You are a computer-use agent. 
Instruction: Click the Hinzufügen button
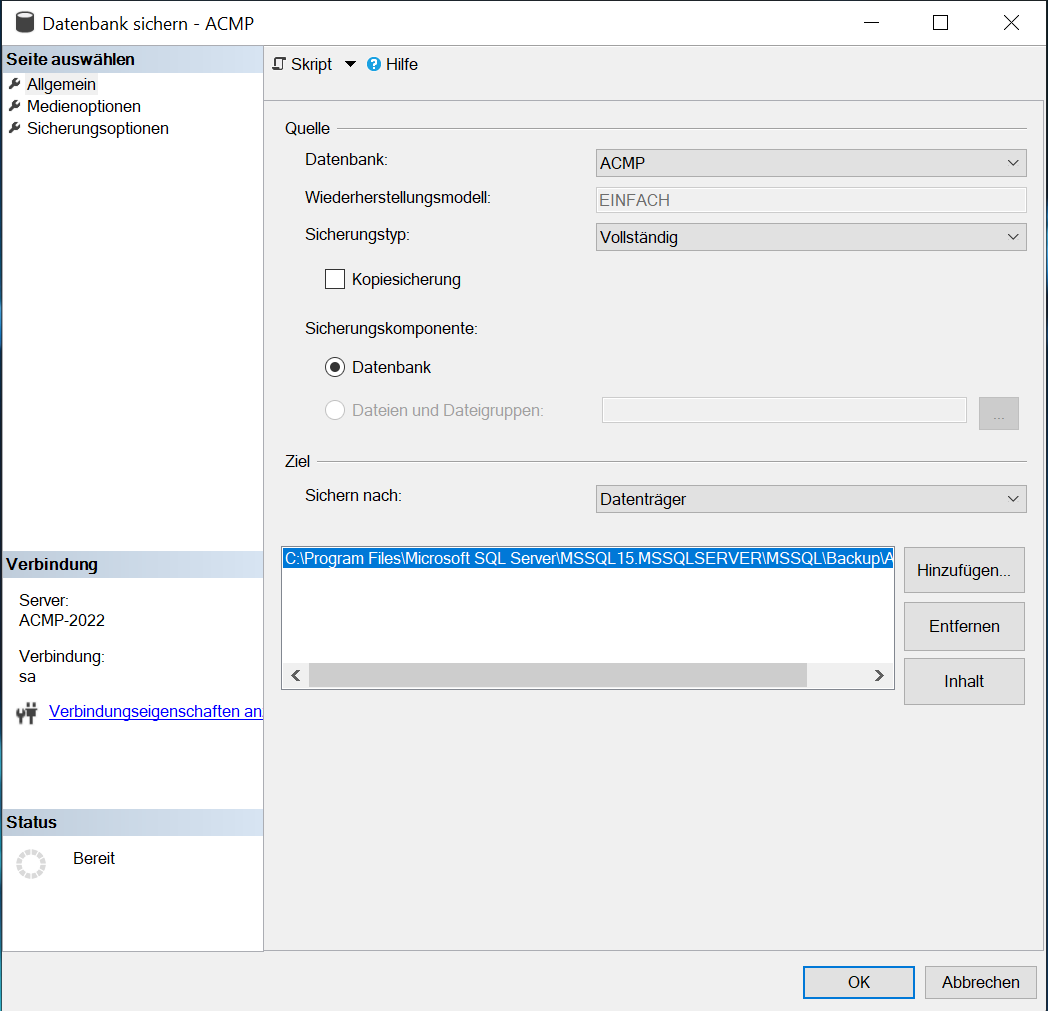coord(963,571)
